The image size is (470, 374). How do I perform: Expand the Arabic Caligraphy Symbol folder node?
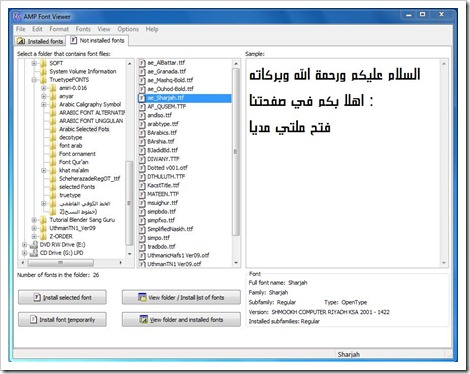coord(44,104)
